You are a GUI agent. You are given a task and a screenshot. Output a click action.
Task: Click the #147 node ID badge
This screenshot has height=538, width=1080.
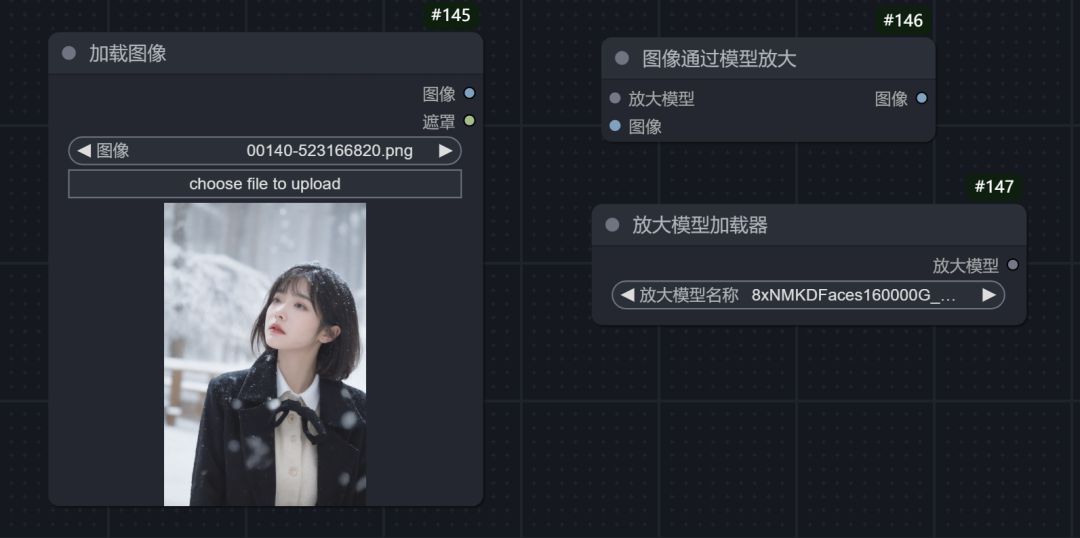[x=994, y=187]
